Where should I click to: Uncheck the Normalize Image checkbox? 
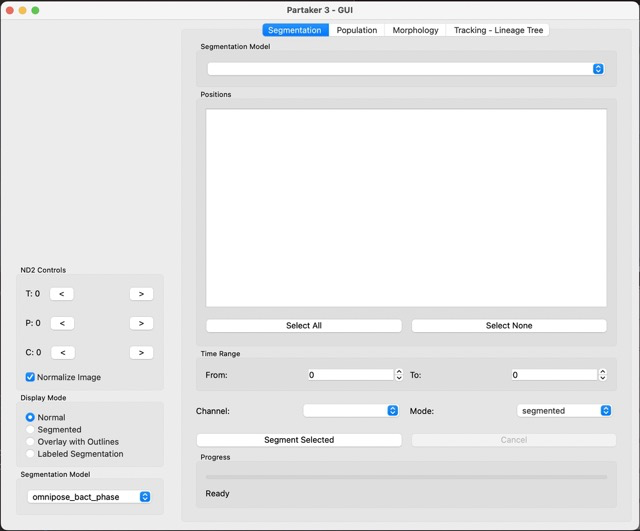30,377
